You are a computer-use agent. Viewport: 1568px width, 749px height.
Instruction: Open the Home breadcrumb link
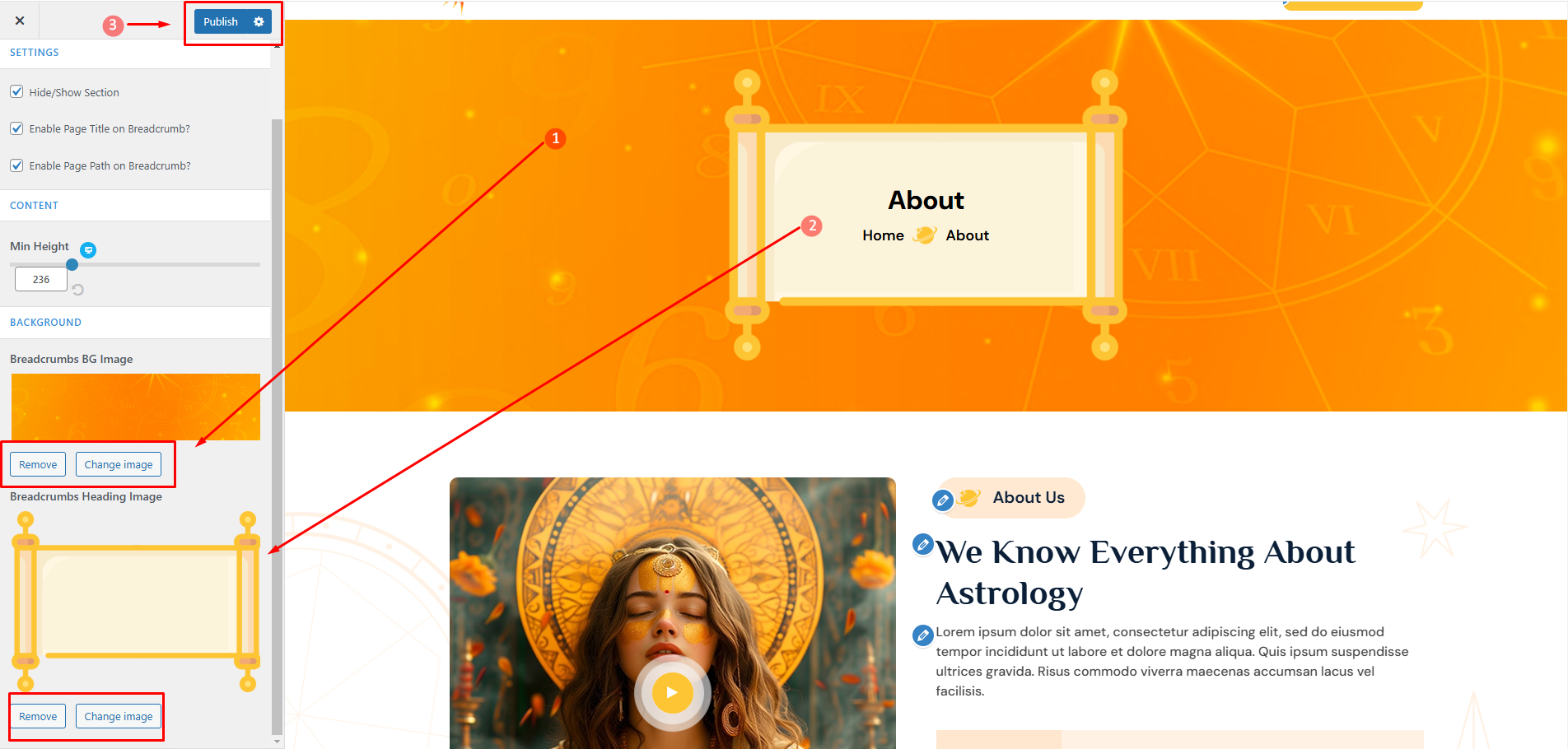pyautogui.click(x=883, y=235)
